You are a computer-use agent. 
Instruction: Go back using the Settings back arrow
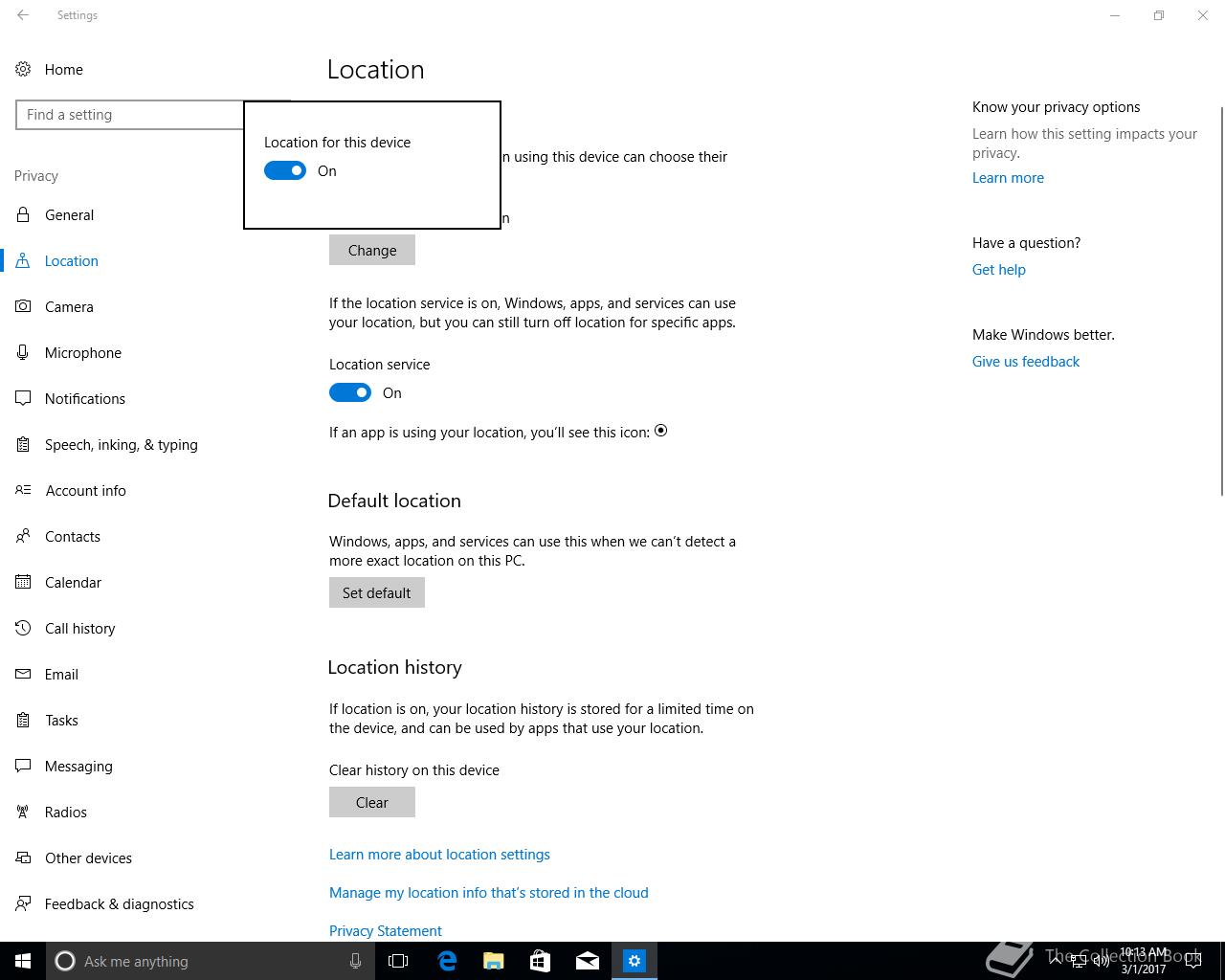point(23,15)
